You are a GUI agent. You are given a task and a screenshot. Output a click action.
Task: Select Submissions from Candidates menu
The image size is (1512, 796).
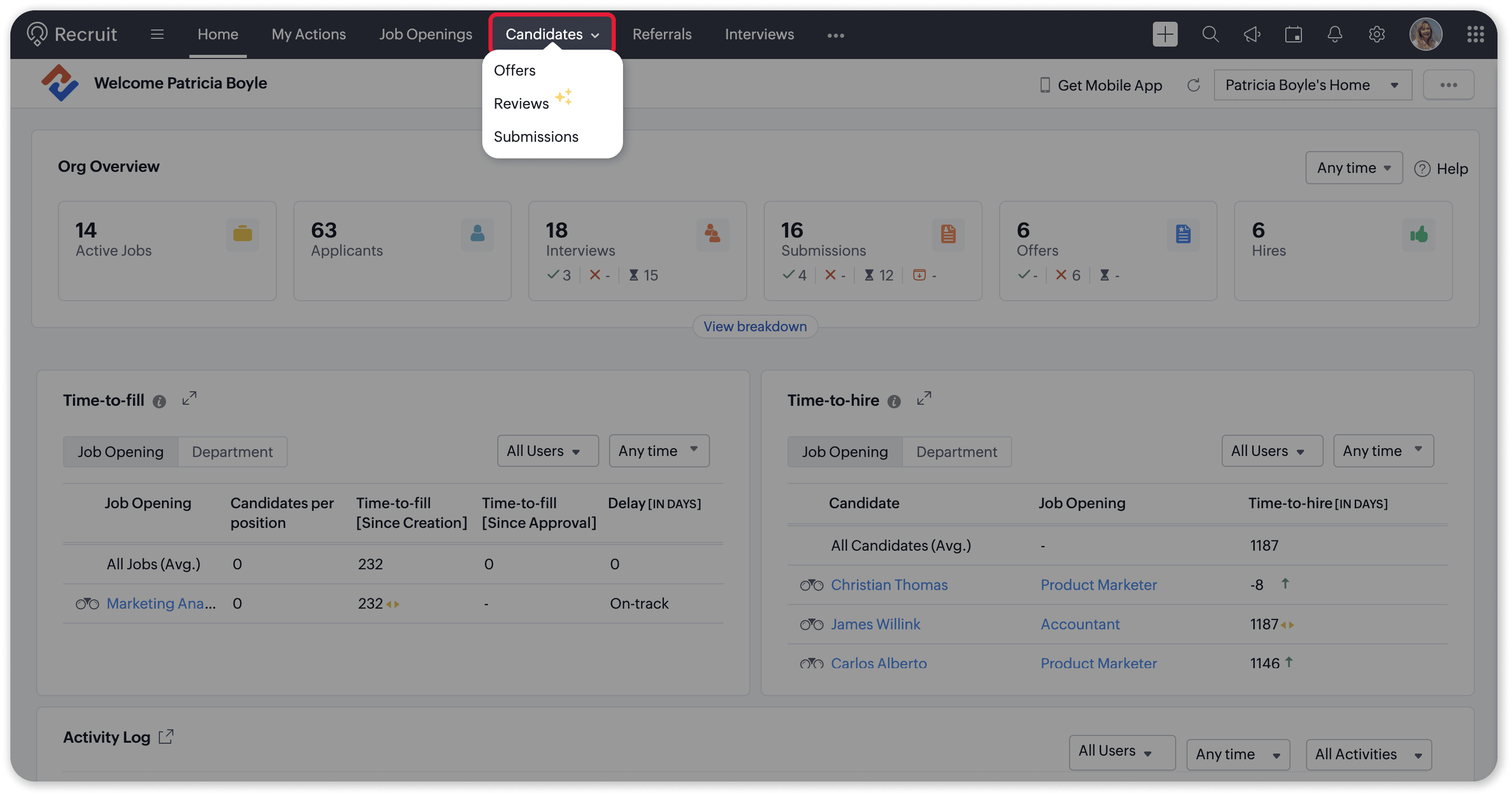pyautogui.click(x=535, y=136)
